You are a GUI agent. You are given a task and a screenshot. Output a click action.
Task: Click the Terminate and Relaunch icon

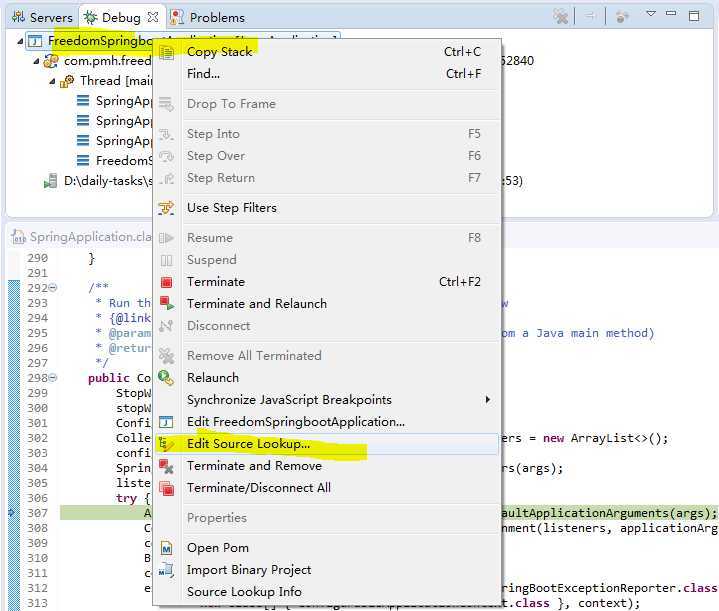click(166, 304)
